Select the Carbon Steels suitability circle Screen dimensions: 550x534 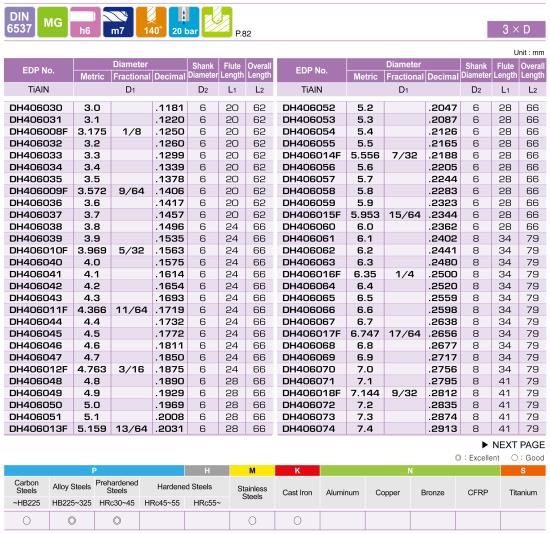[x=27, y=521]
